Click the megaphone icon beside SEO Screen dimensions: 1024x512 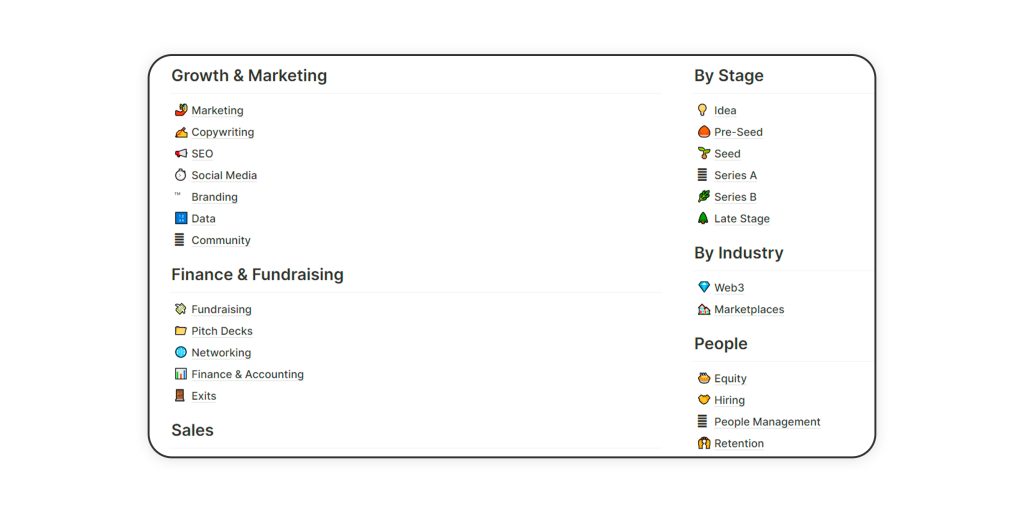181,153
